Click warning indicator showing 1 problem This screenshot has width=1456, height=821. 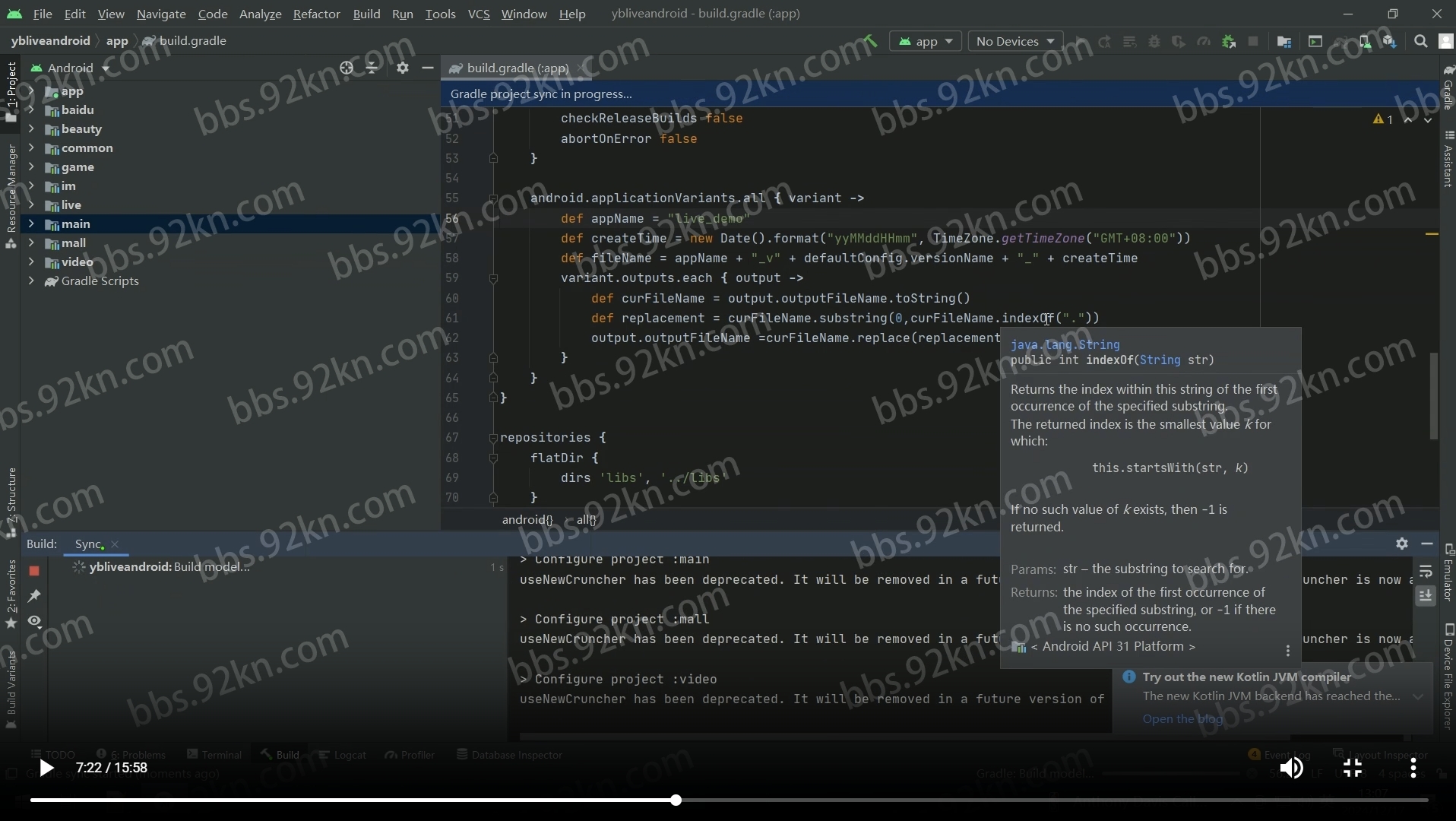[x=1383, y=119]
